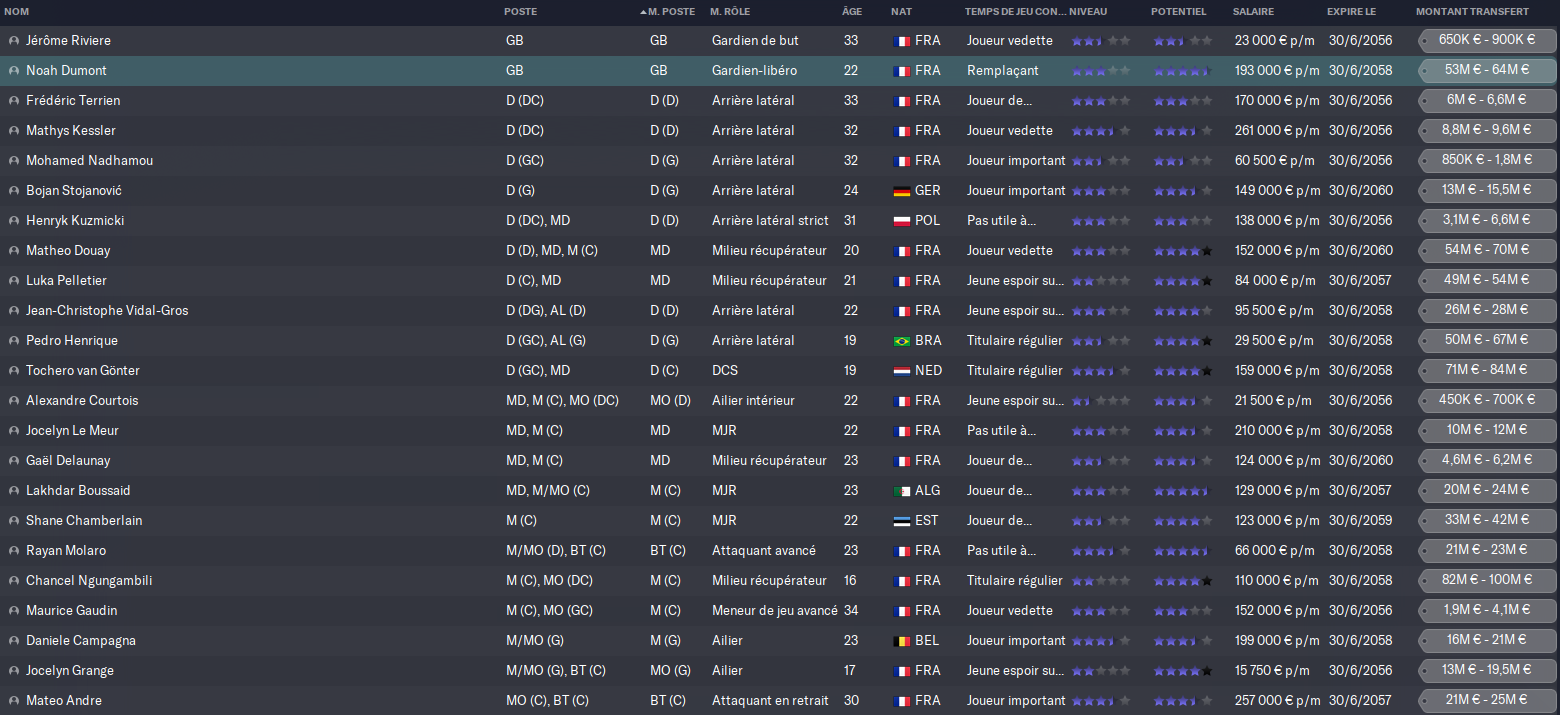Sort players by ÂGE column
1560x715 pixels.
click(851, 12)
